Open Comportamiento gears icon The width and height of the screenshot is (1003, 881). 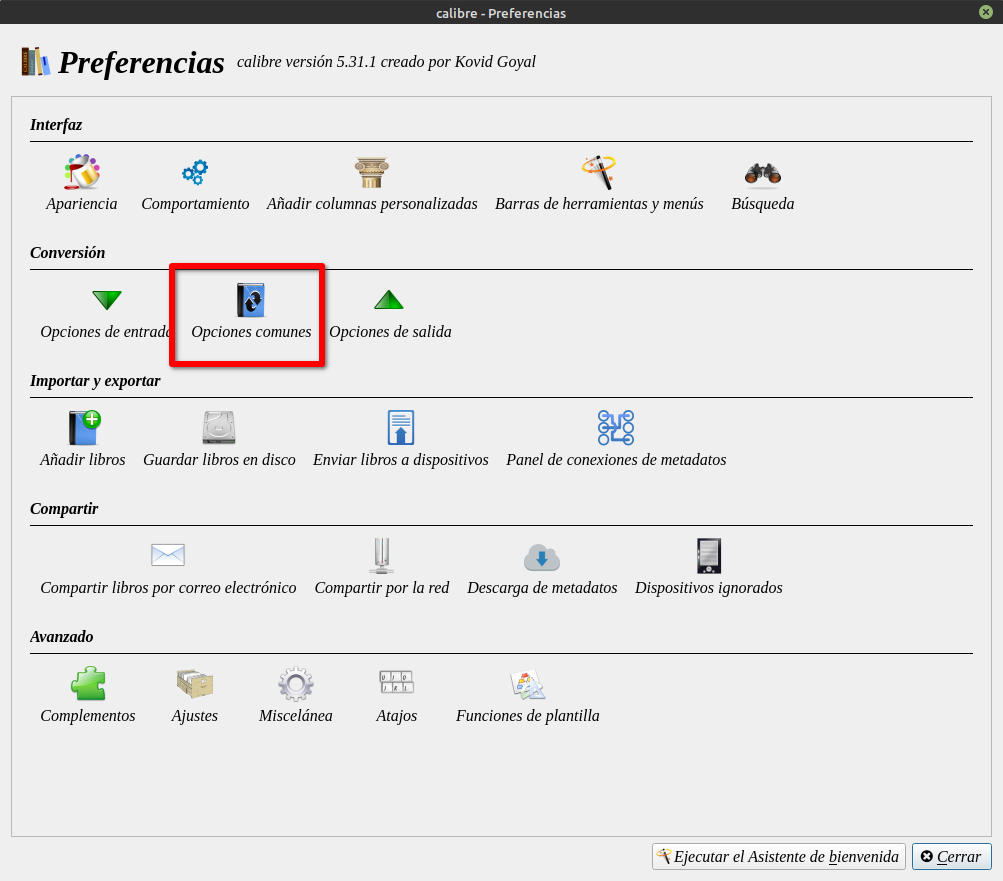point(195,171)
